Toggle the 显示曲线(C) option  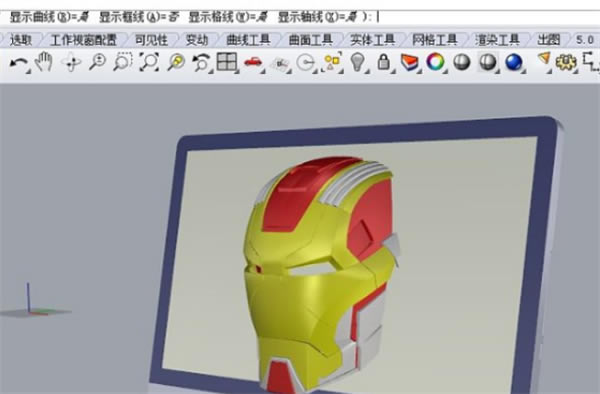(49, 17)
